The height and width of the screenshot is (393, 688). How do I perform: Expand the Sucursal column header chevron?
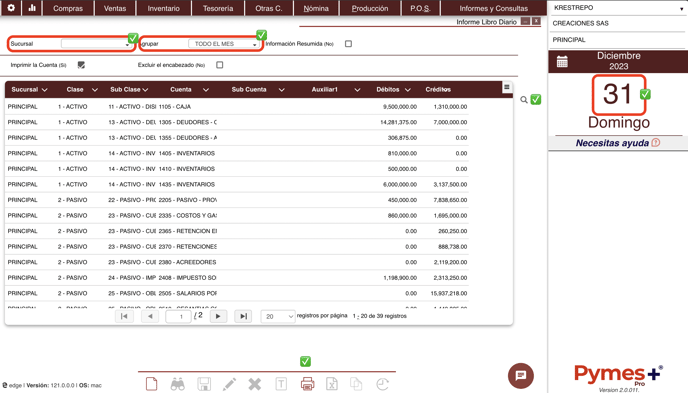click(44, 89)
